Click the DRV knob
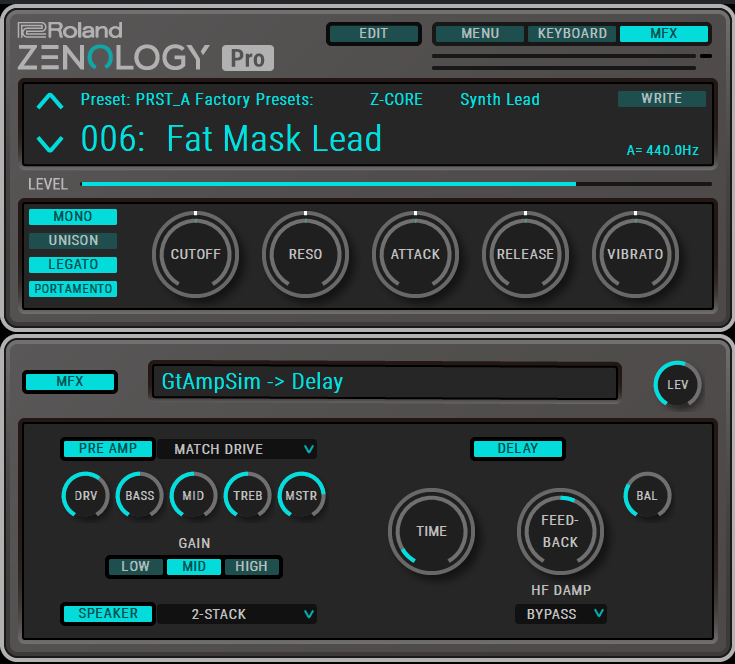 (x=85, y=495)
